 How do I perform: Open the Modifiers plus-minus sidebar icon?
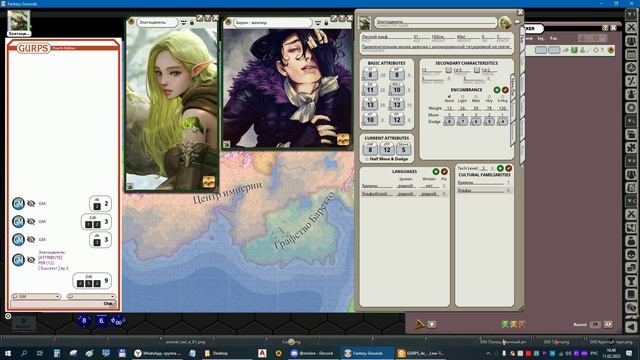(x=631, y=81)
